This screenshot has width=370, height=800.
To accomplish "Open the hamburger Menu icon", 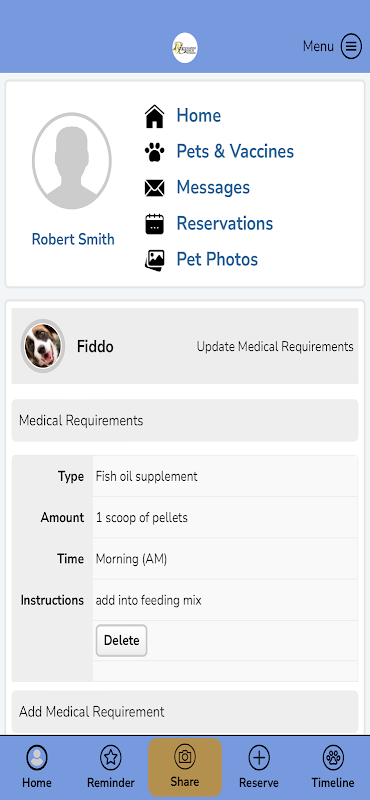I will [x=351, y=46].
